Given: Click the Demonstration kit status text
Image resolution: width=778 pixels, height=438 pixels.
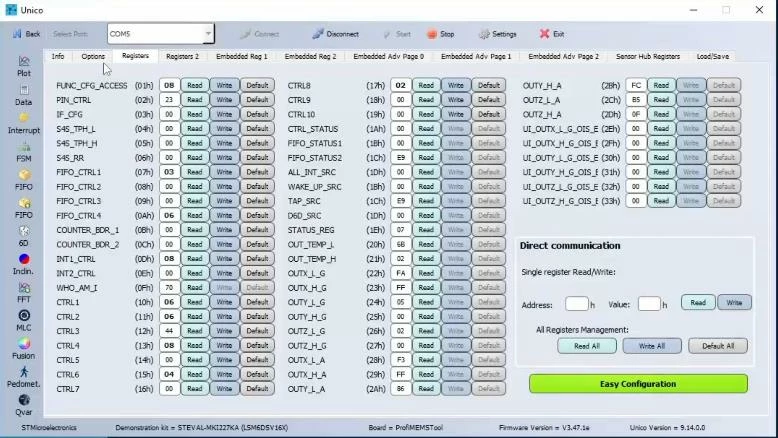Looking at the screenshot, I should [201, 428].
